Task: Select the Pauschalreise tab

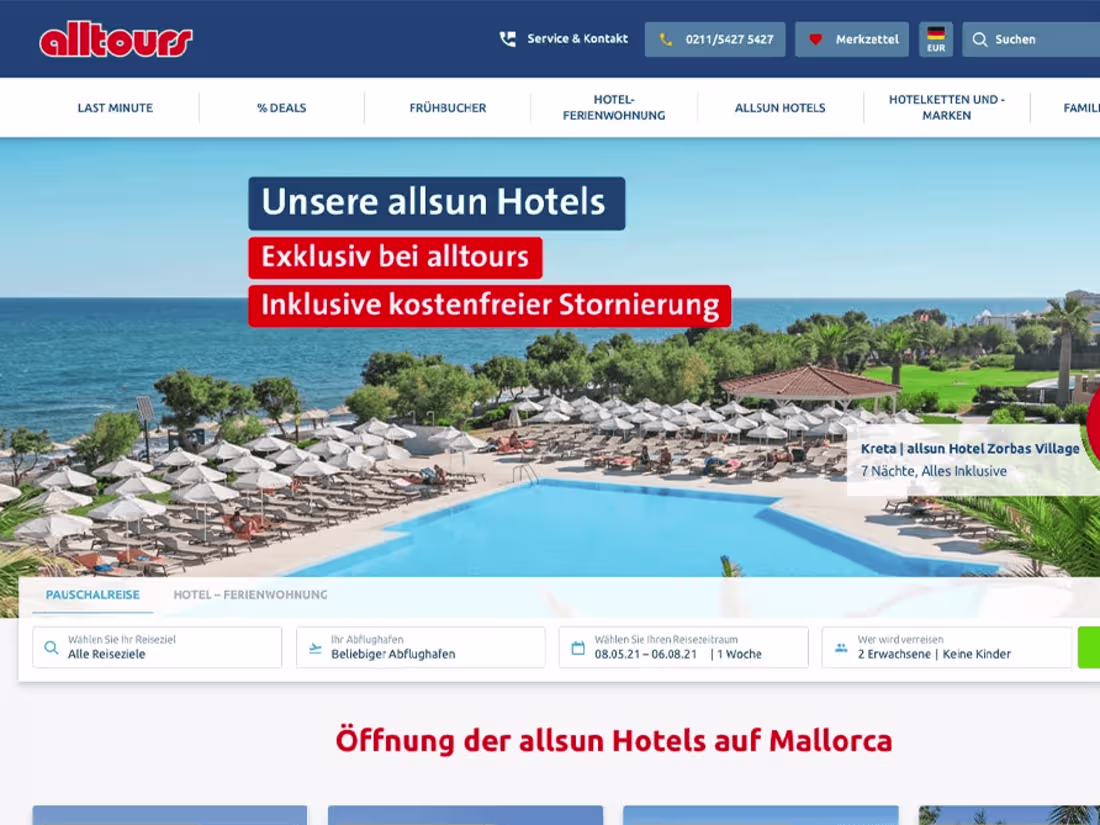Action: click(93, 594)
